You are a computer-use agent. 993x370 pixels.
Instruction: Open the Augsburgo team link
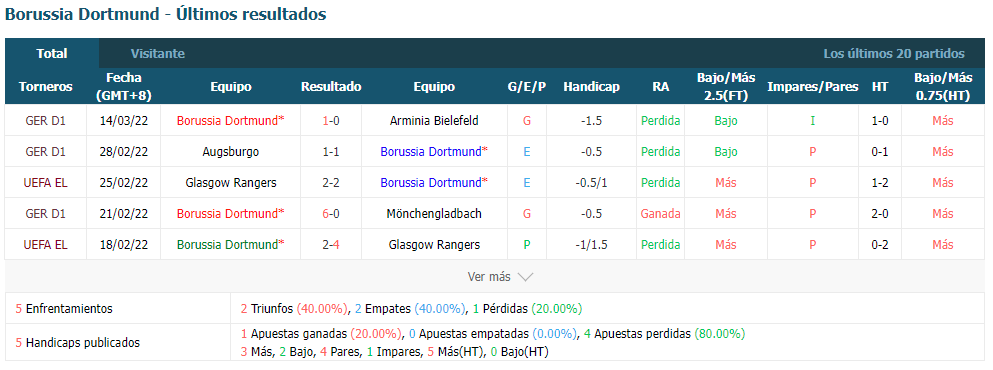[231, 151]
